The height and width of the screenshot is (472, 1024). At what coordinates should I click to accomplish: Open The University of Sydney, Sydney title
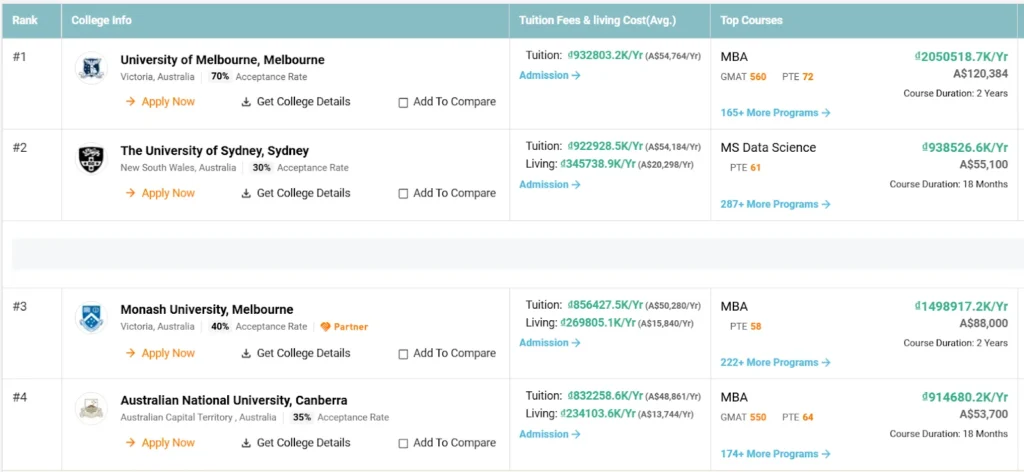tap(214, 151)
